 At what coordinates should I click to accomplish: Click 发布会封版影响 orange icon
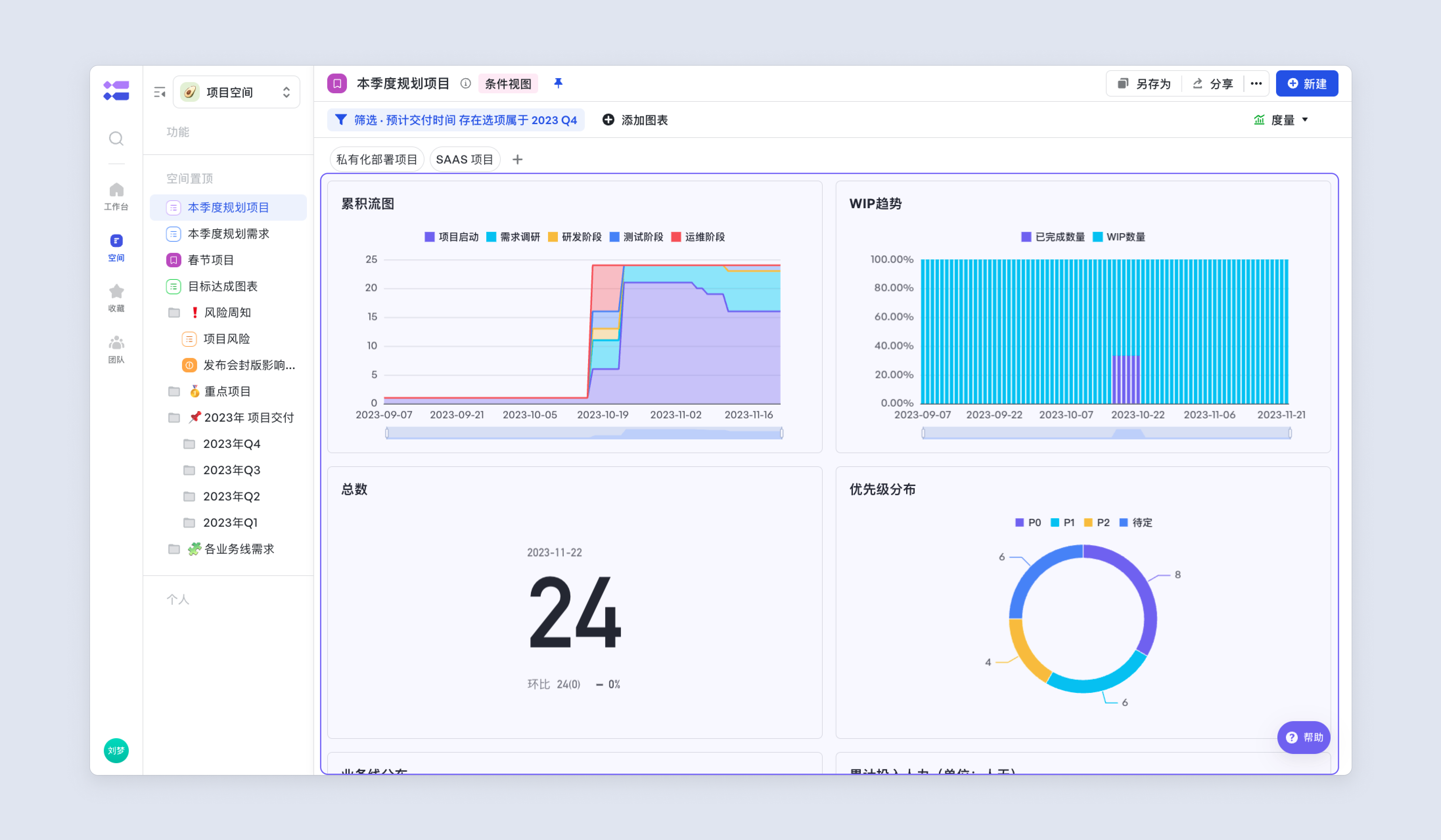[x=189, y=365]
